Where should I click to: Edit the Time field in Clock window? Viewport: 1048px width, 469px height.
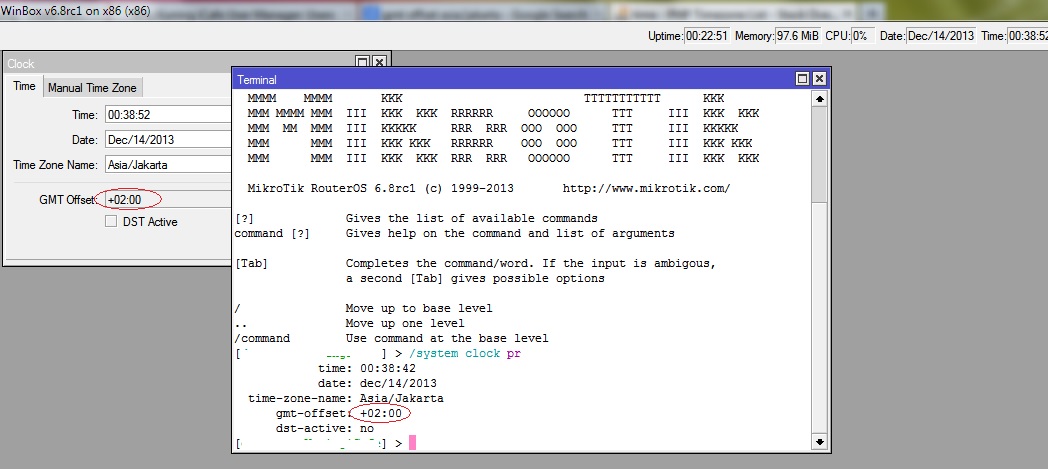point(168,115)
